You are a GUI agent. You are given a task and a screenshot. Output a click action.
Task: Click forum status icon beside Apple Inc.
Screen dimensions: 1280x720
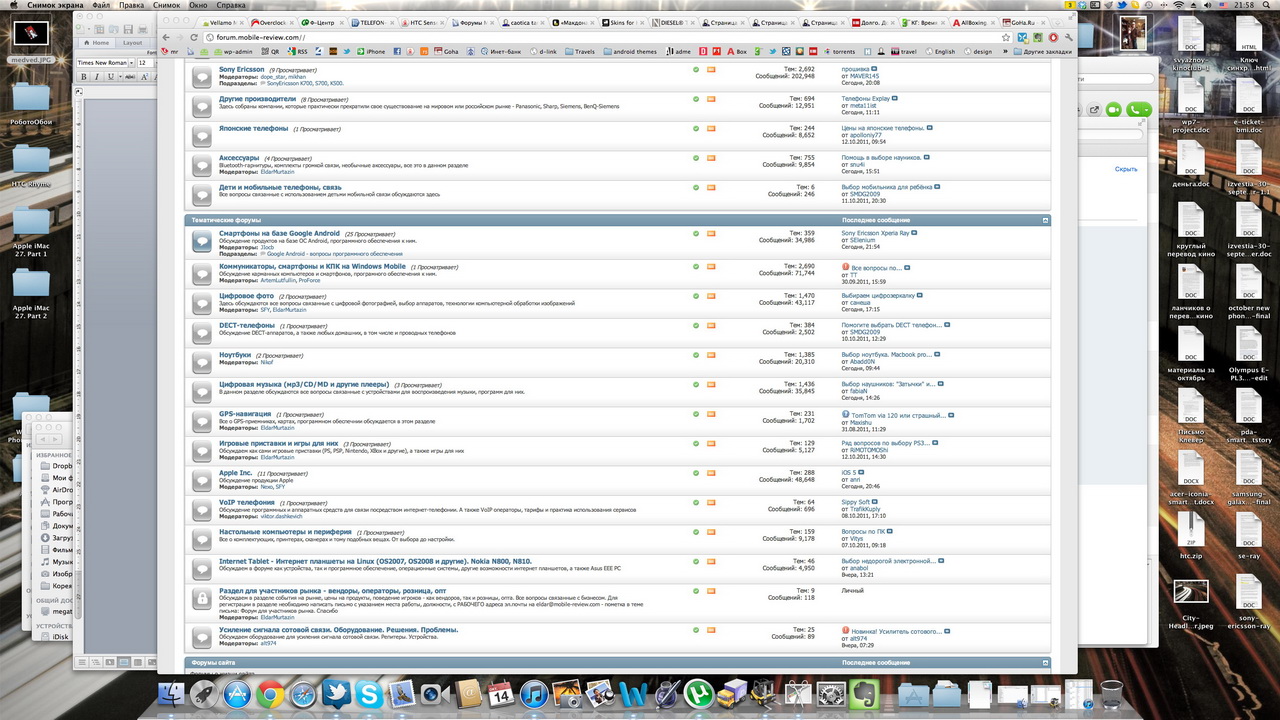201,479
